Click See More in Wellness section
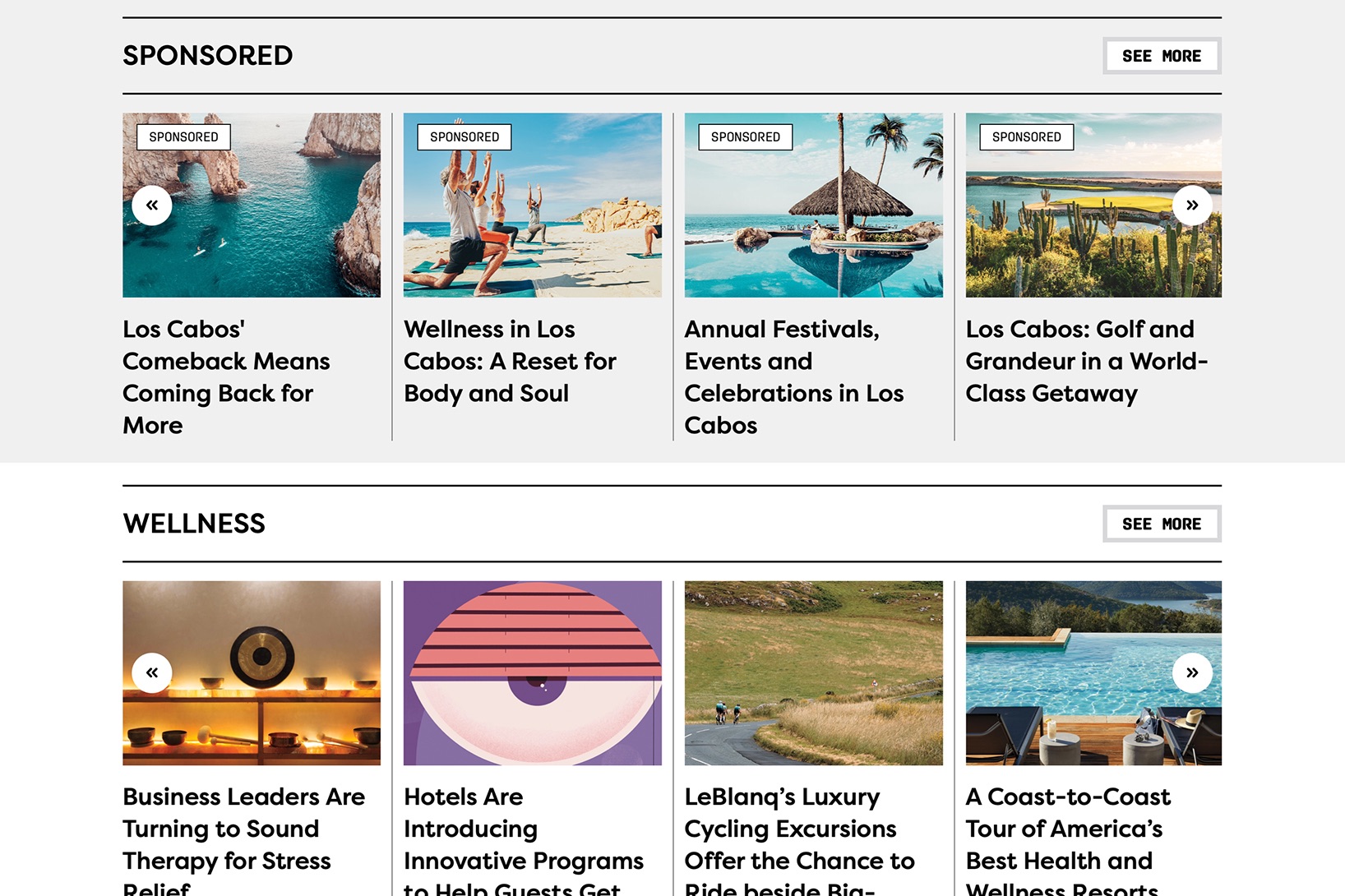Screen dimensions: 1345x896 (1162, 524)
